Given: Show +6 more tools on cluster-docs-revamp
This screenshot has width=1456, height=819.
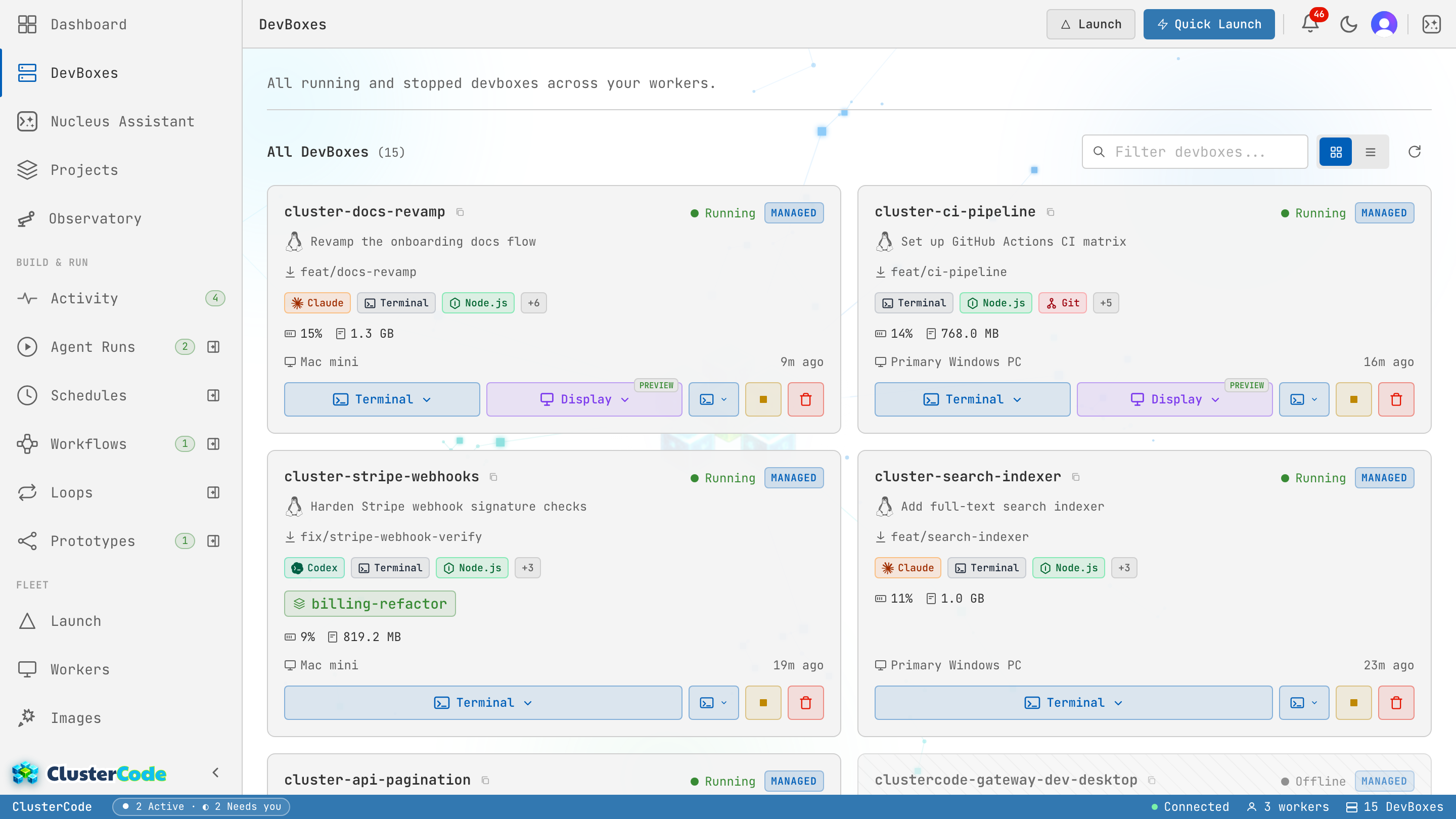Looking at the screenshot, I should [533, 303].
